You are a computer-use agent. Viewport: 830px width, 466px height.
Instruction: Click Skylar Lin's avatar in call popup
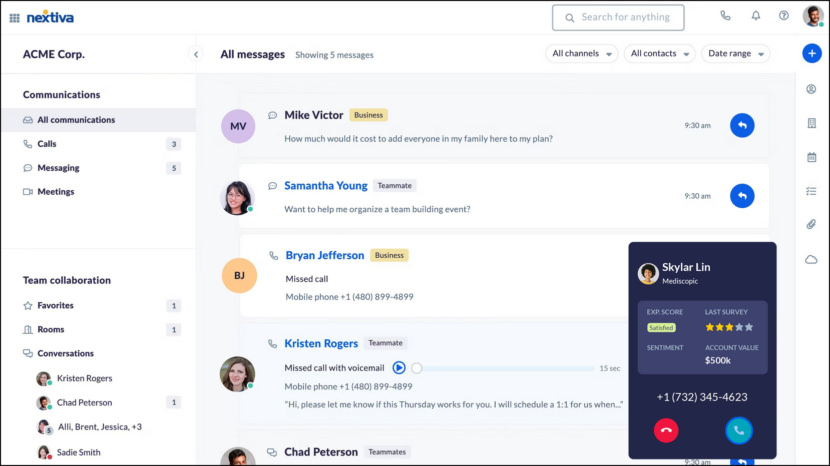[648, 273]
